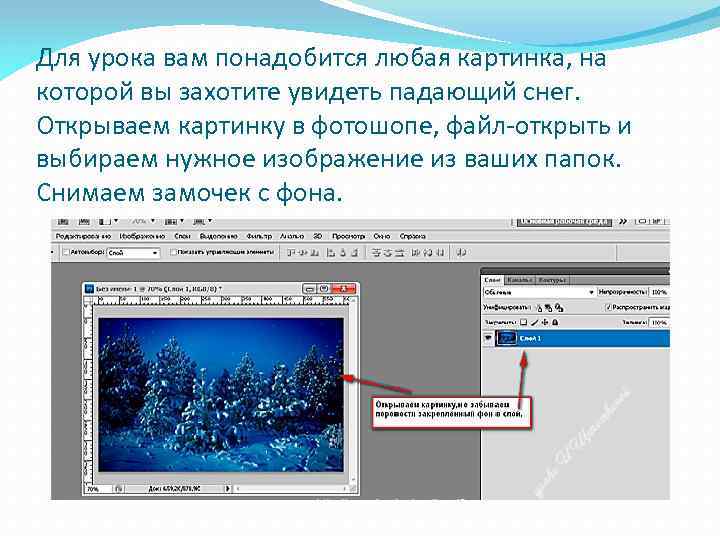Toggle lock all padlock icon
Screen dimensions: 720x540
click(555, 322)
